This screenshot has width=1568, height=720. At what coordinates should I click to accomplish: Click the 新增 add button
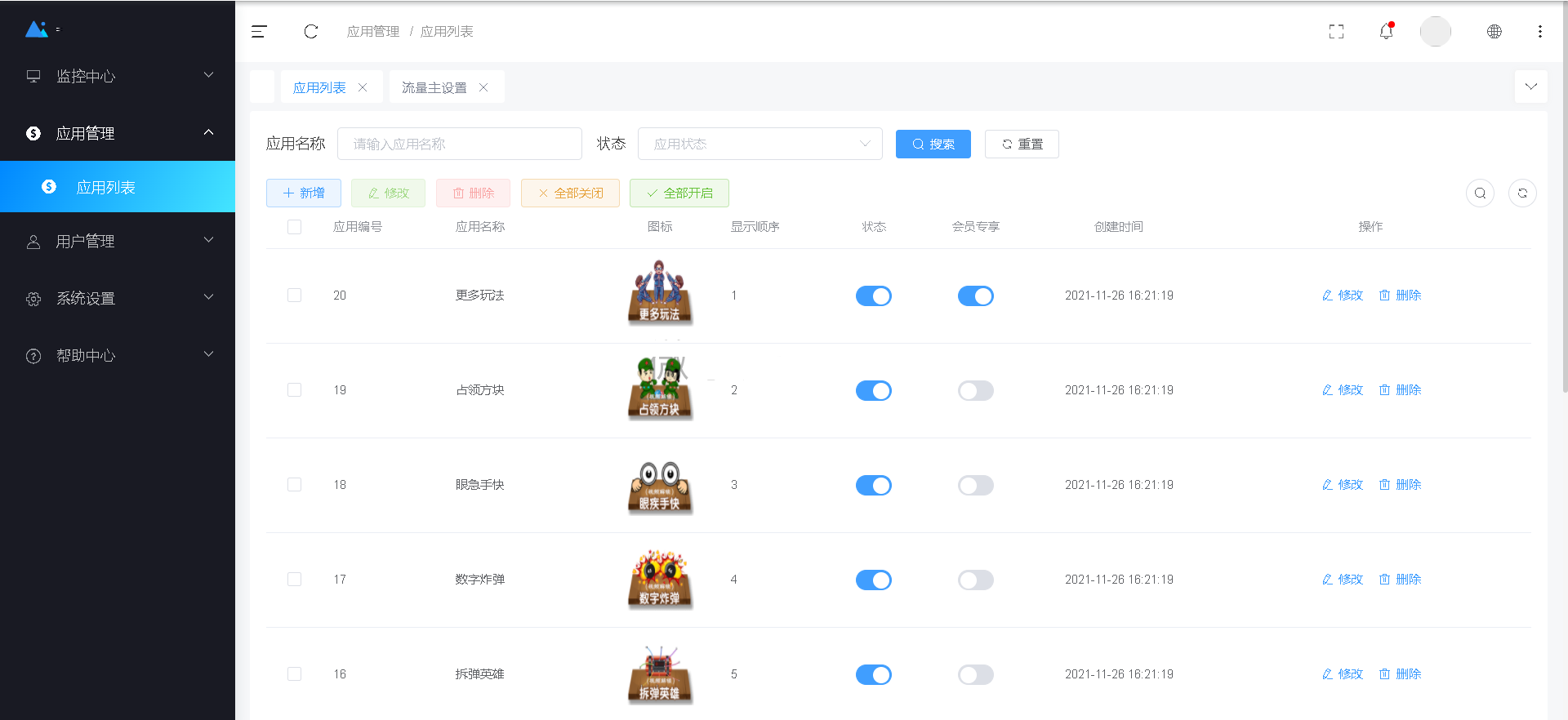click(x=304, y=193)
